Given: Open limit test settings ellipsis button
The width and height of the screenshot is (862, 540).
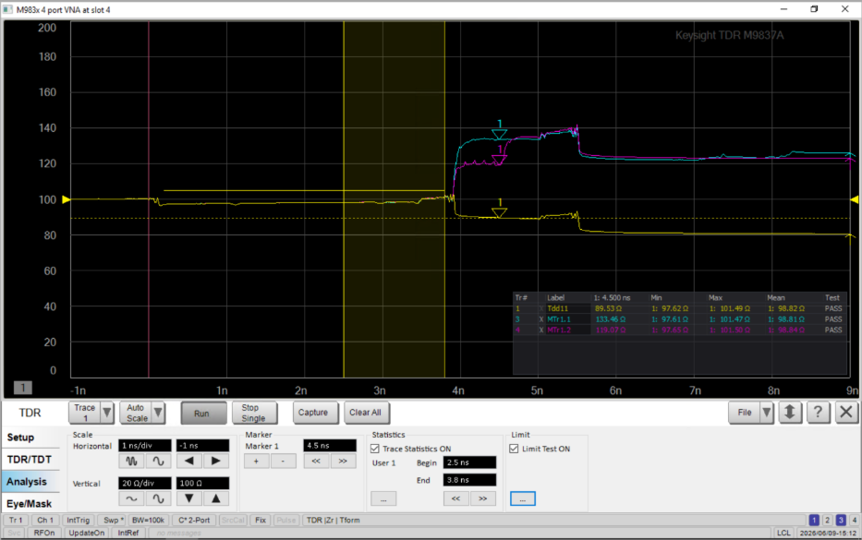Looking at the screenshot, I should pos(523,499).
